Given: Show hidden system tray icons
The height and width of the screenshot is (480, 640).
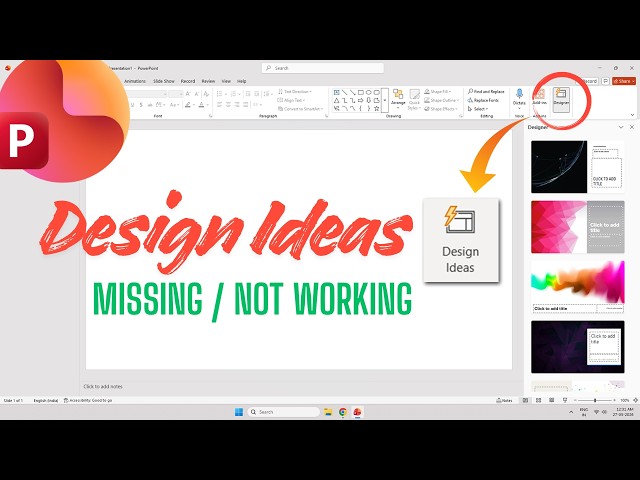Looking at the screenshot, I should coord(571,412).
